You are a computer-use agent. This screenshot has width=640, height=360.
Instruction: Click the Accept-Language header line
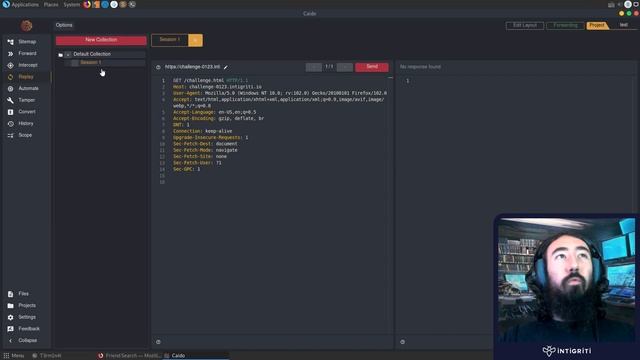215,112
